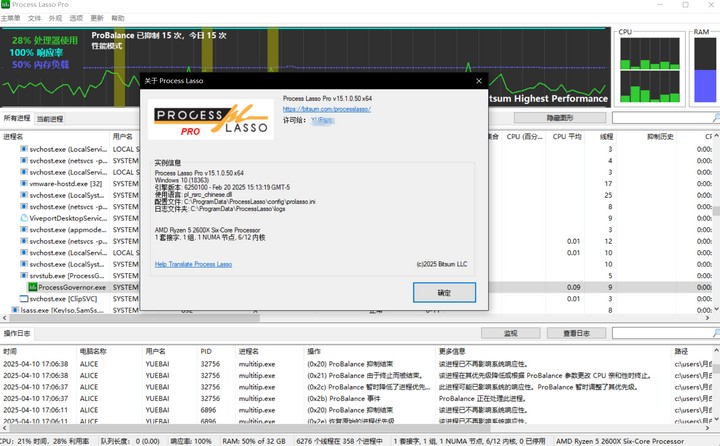Image resolution: width=720 pixels, height=446 pixels.
Task: Open the bitsum.com/processlasso link
Action: click(x=326, y=109)
